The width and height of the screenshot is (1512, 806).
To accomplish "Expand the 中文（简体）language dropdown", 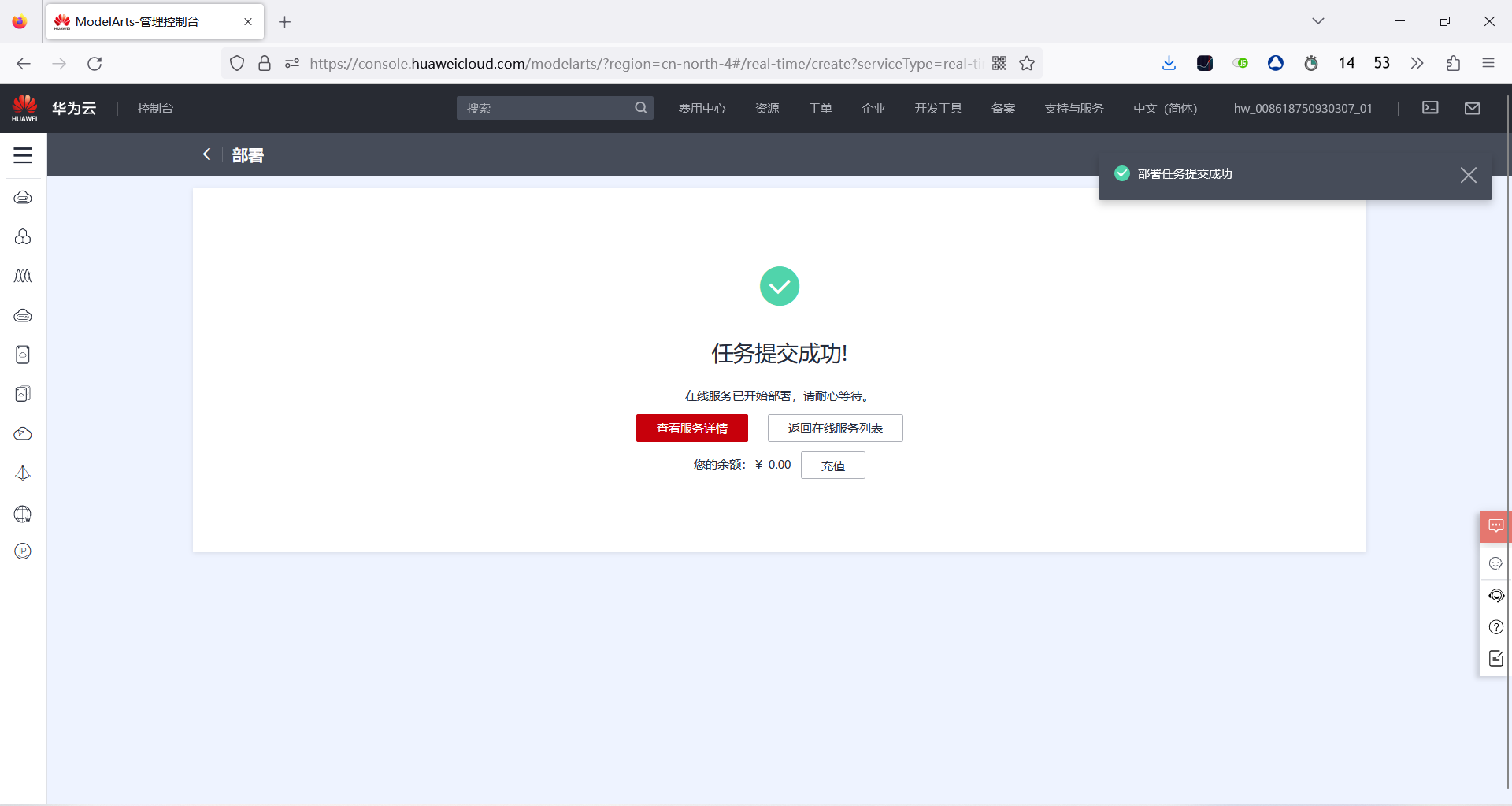I will [1165, 108].
